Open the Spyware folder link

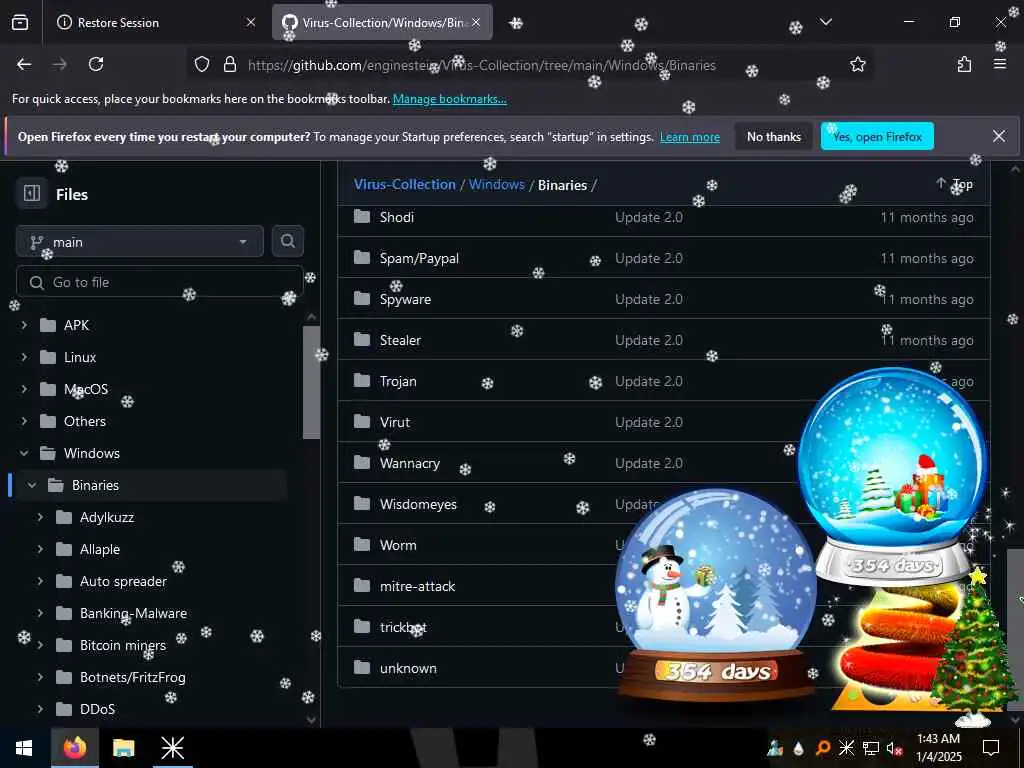coord(405,299)
